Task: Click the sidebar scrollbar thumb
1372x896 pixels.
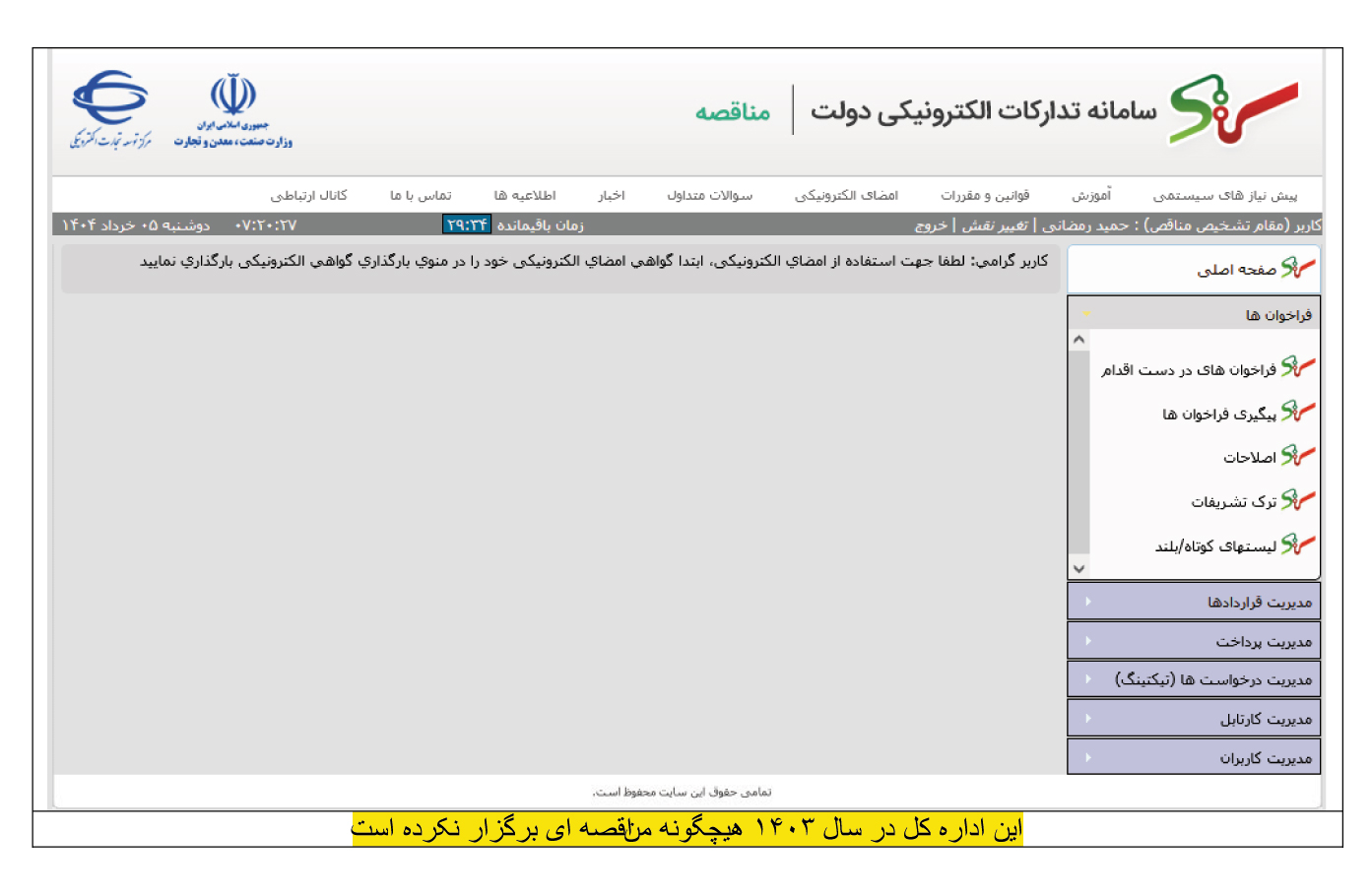Action: point(1079,451)
